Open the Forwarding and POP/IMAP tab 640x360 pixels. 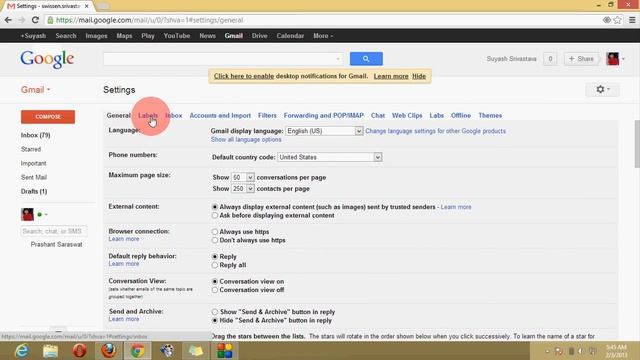tap(324, 116)
